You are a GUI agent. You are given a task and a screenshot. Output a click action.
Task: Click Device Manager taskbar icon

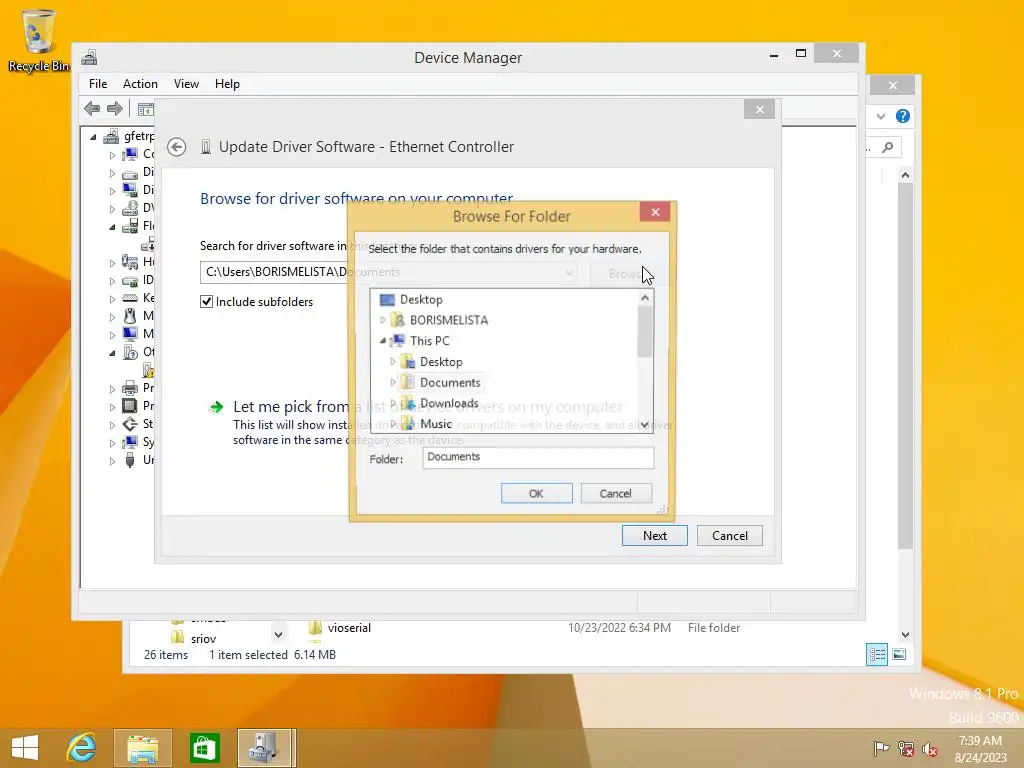coord(266,748)
